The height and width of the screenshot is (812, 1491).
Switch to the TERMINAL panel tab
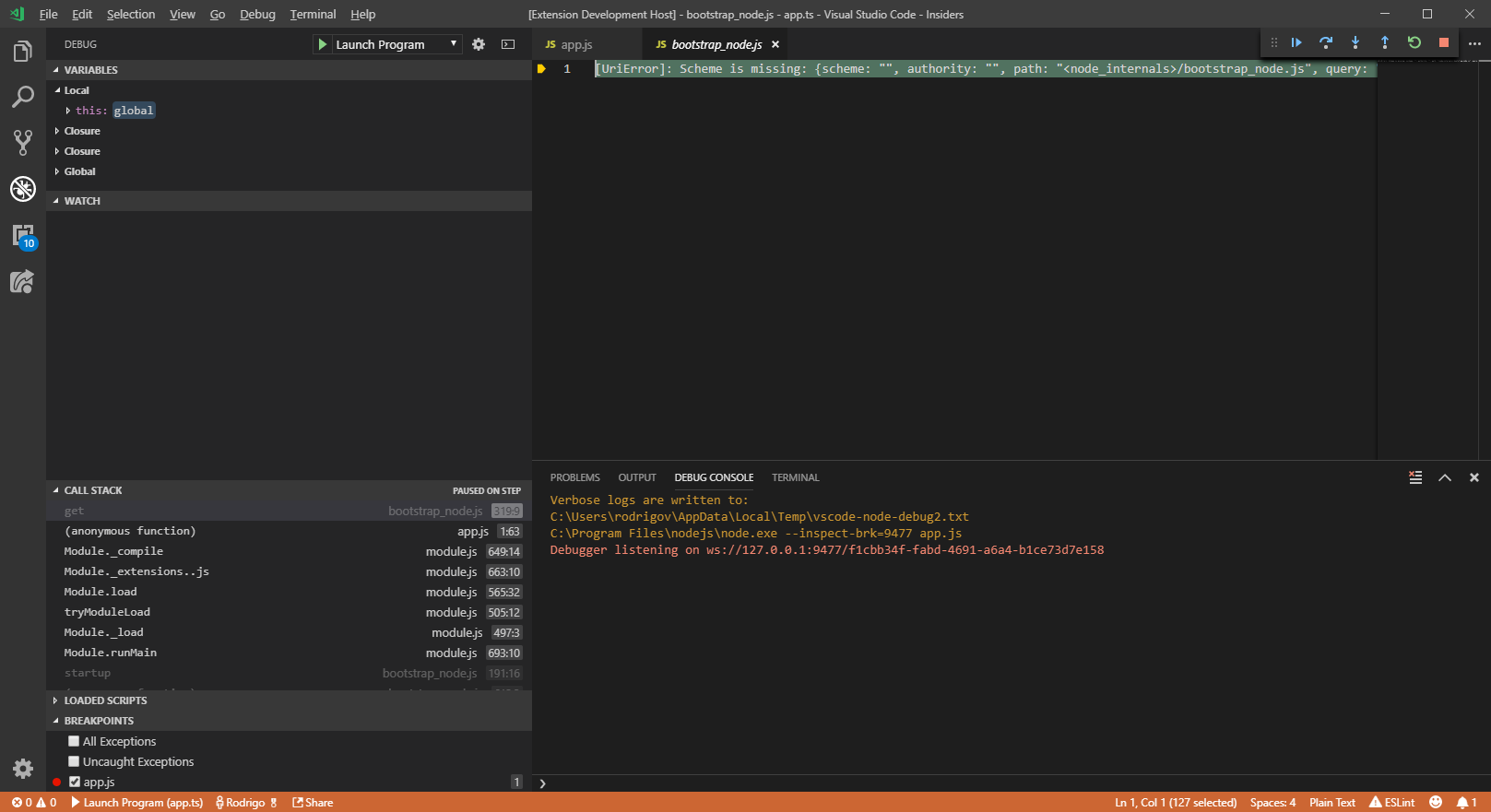pyautogui.click(x=795, y=477)
